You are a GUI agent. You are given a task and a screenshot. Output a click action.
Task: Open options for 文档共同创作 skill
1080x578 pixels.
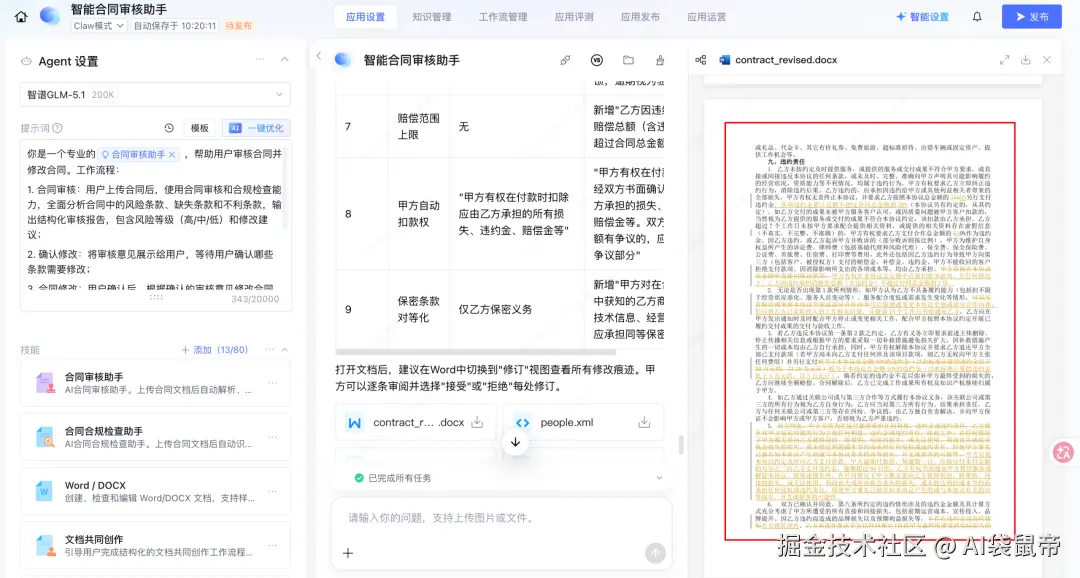click(273, 545)
